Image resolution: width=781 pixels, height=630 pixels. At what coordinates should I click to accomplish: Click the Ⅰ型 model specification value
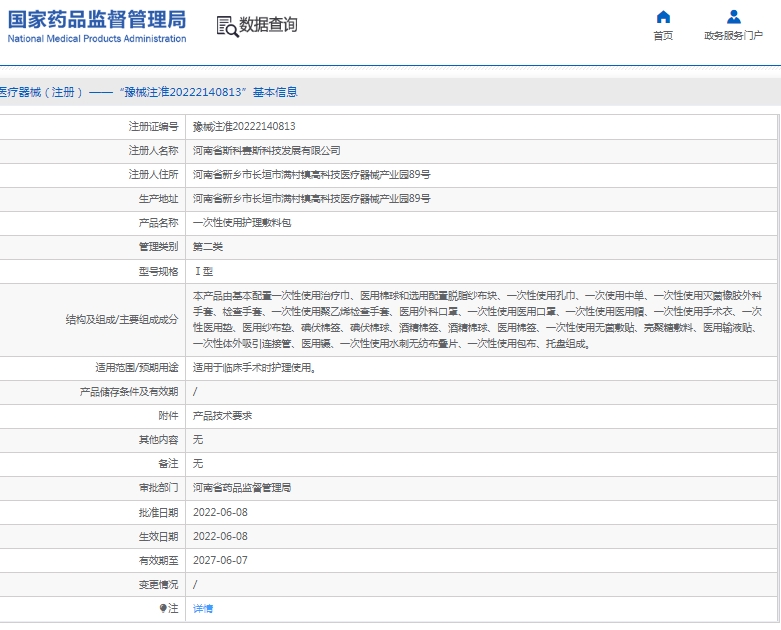pos(204,271)
